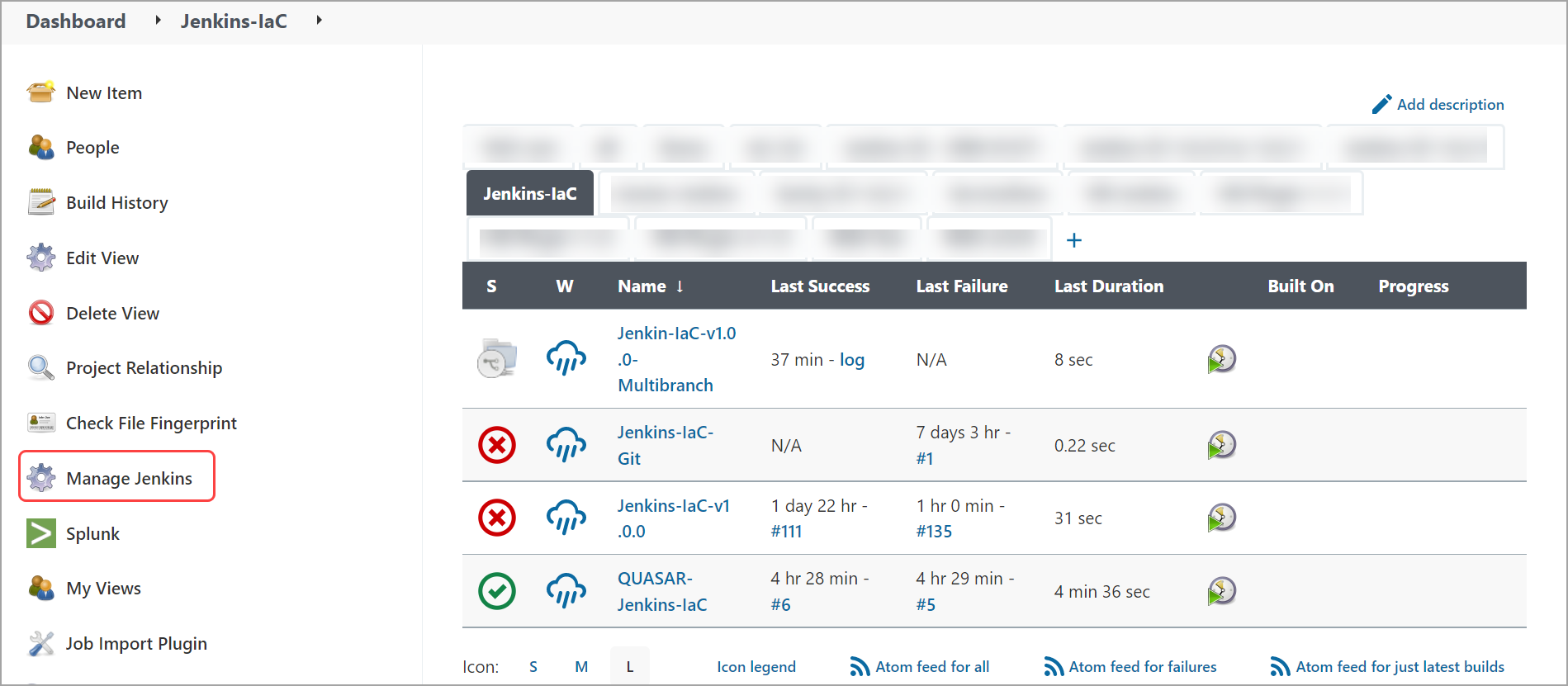
Task: Click the failed status icon for Jenkins-IaC-v1.0.0
Action: 497,518
